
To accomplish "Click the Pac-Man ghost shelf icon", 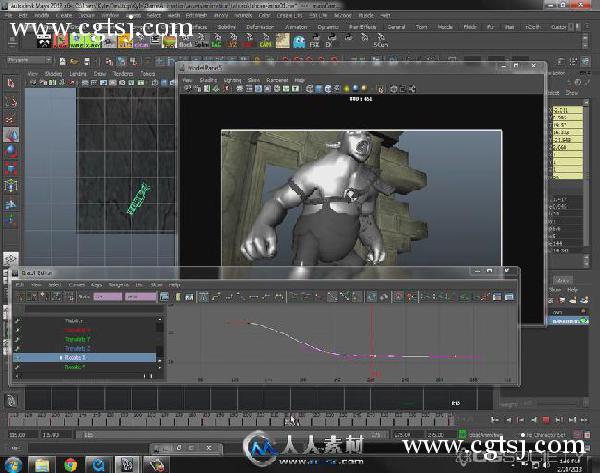I will click(x=299, y=41).
